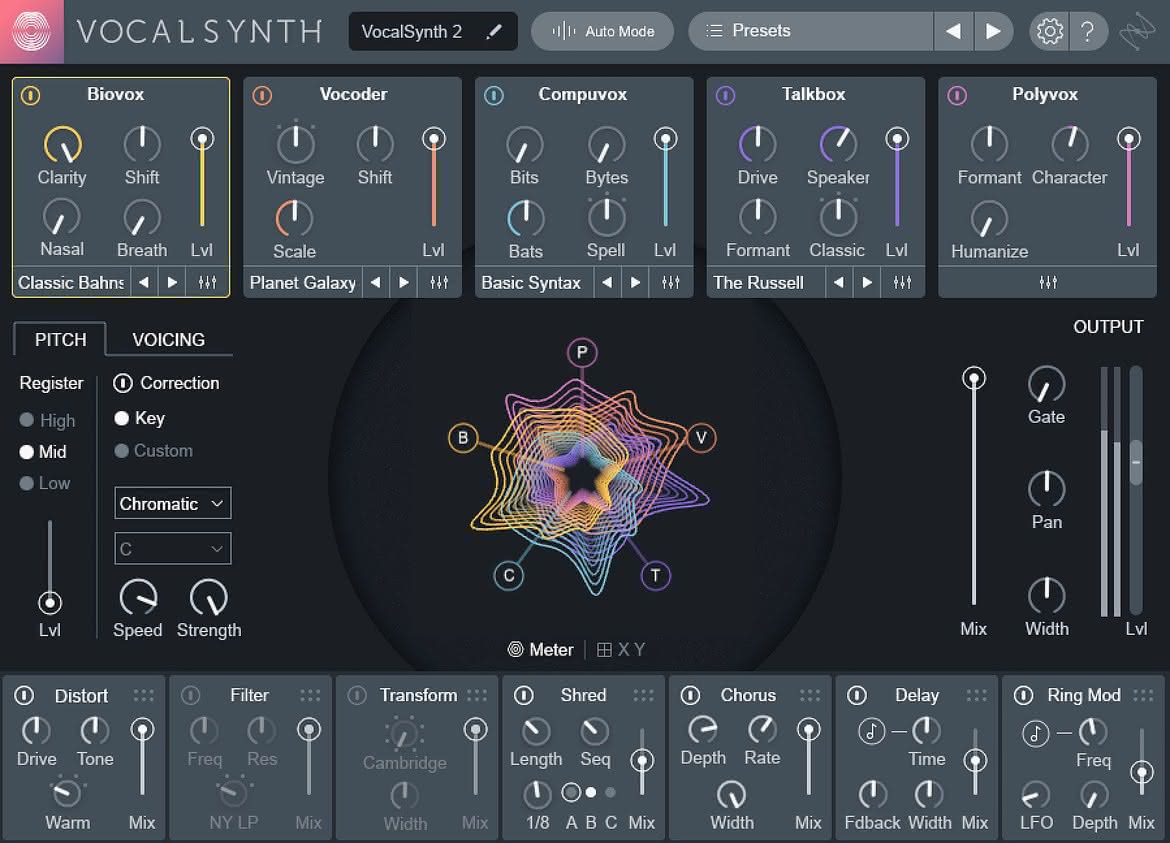Click the Biovox Lvl slider handle
The image size is (1170, 843).
pos(201,139)
